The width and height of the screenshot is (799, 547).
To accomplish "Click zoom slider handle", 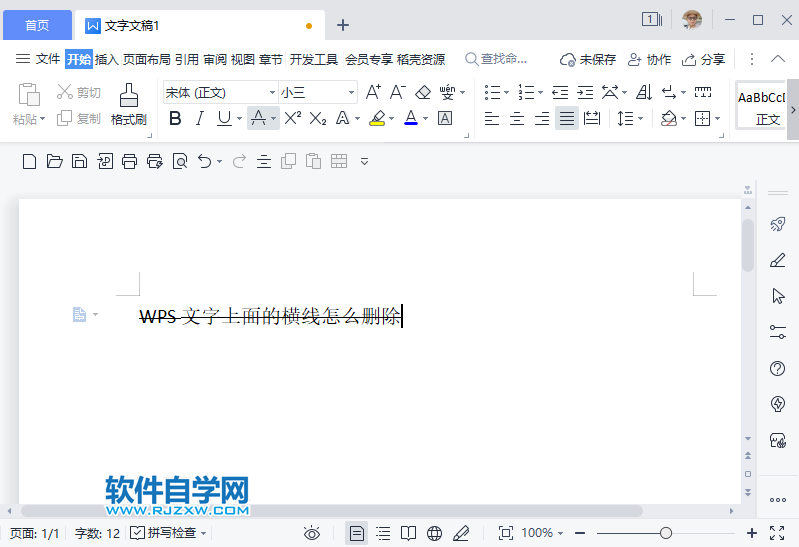I will (x=665, y=533).
